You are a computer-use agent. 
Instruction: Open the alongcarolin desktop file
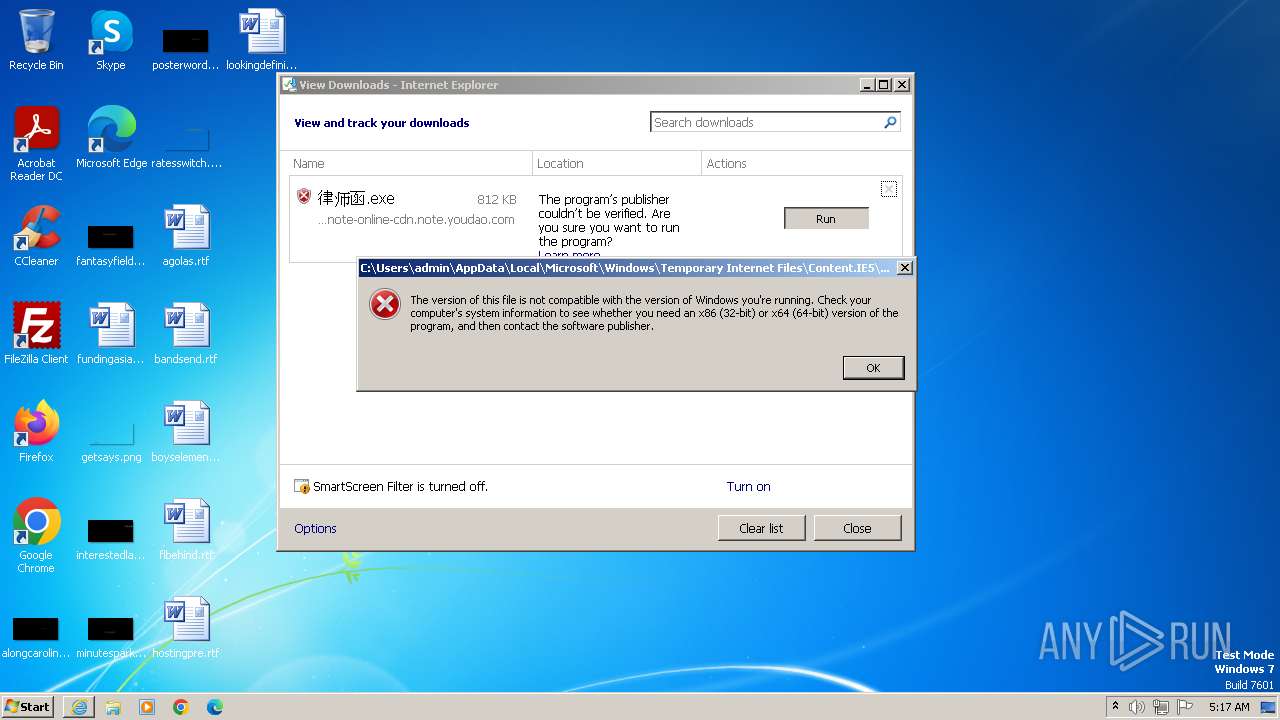point(36,635)
